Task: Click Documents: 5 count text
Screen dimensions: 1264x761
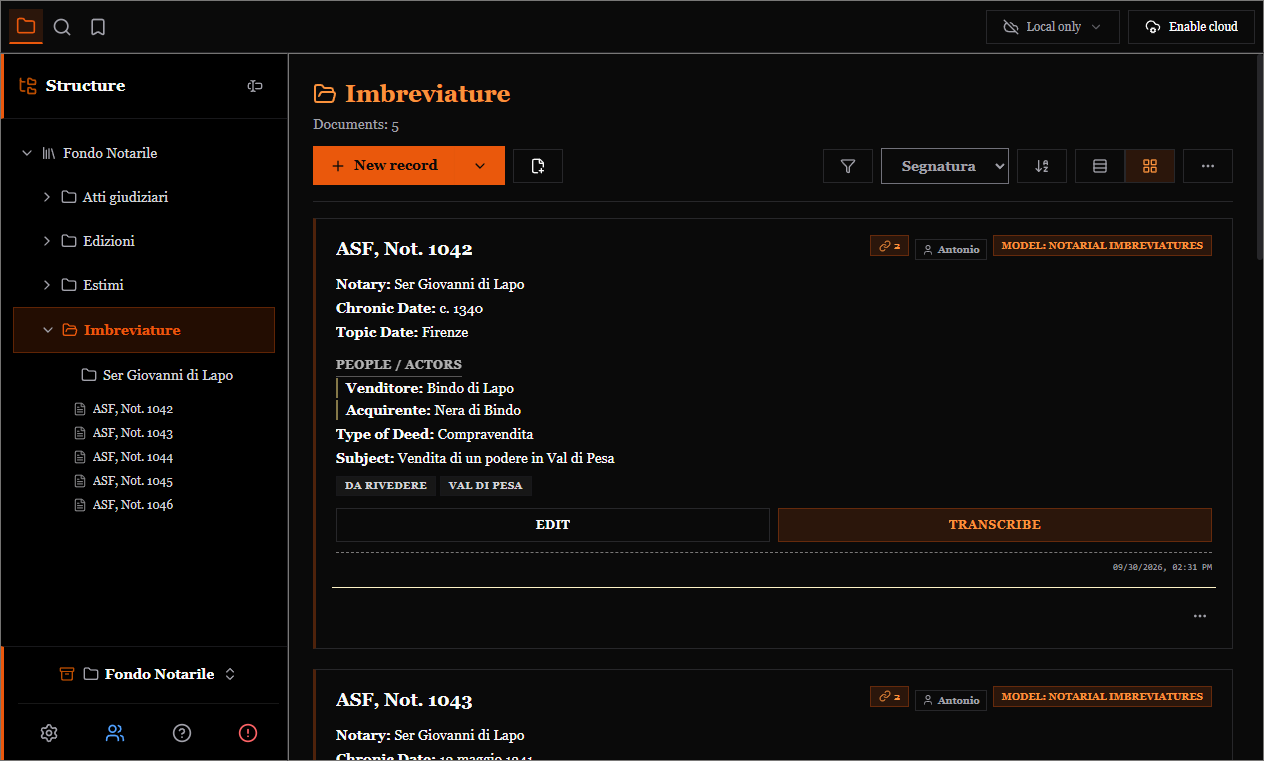Action: [x=356, y=125]
